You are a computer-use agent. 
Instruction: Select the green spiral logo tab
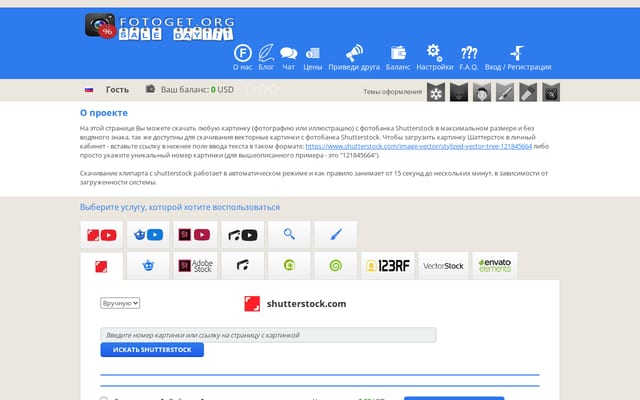click(x=336, y=266)
